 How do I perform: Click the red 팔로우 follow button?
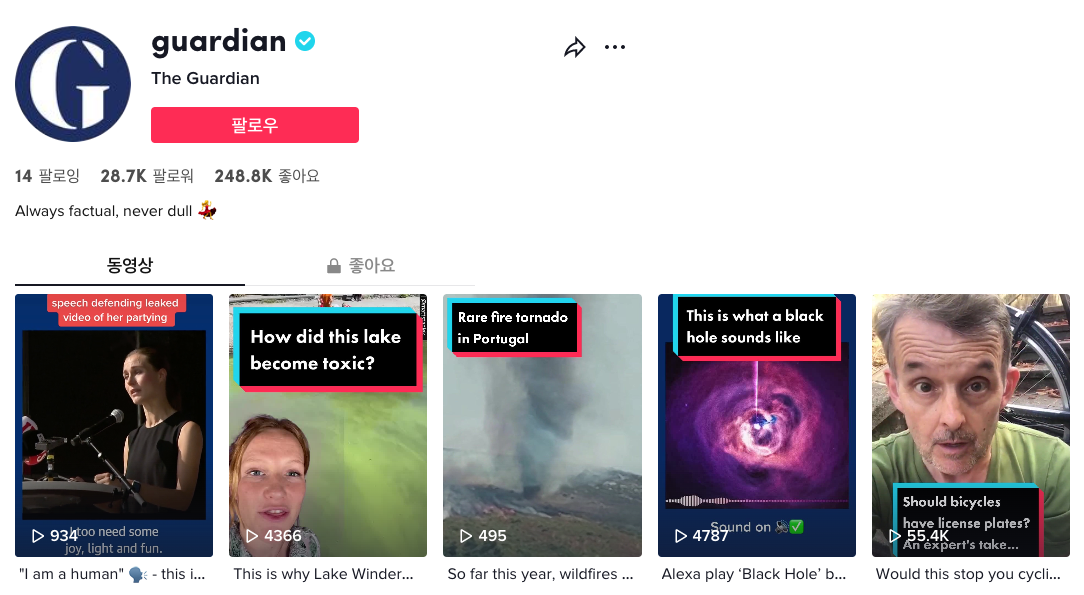click(255, 125)
